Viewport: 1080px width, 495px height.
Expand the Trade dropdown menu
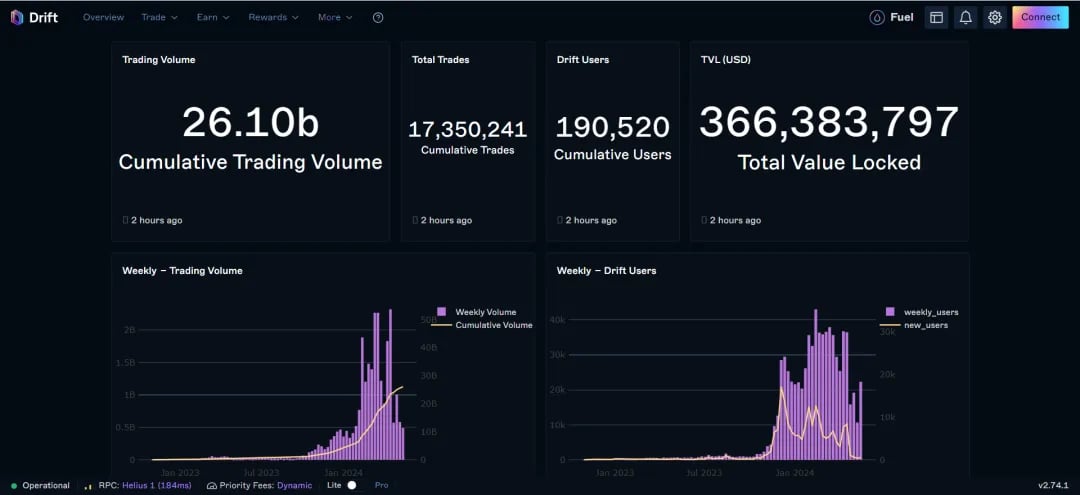160,17
